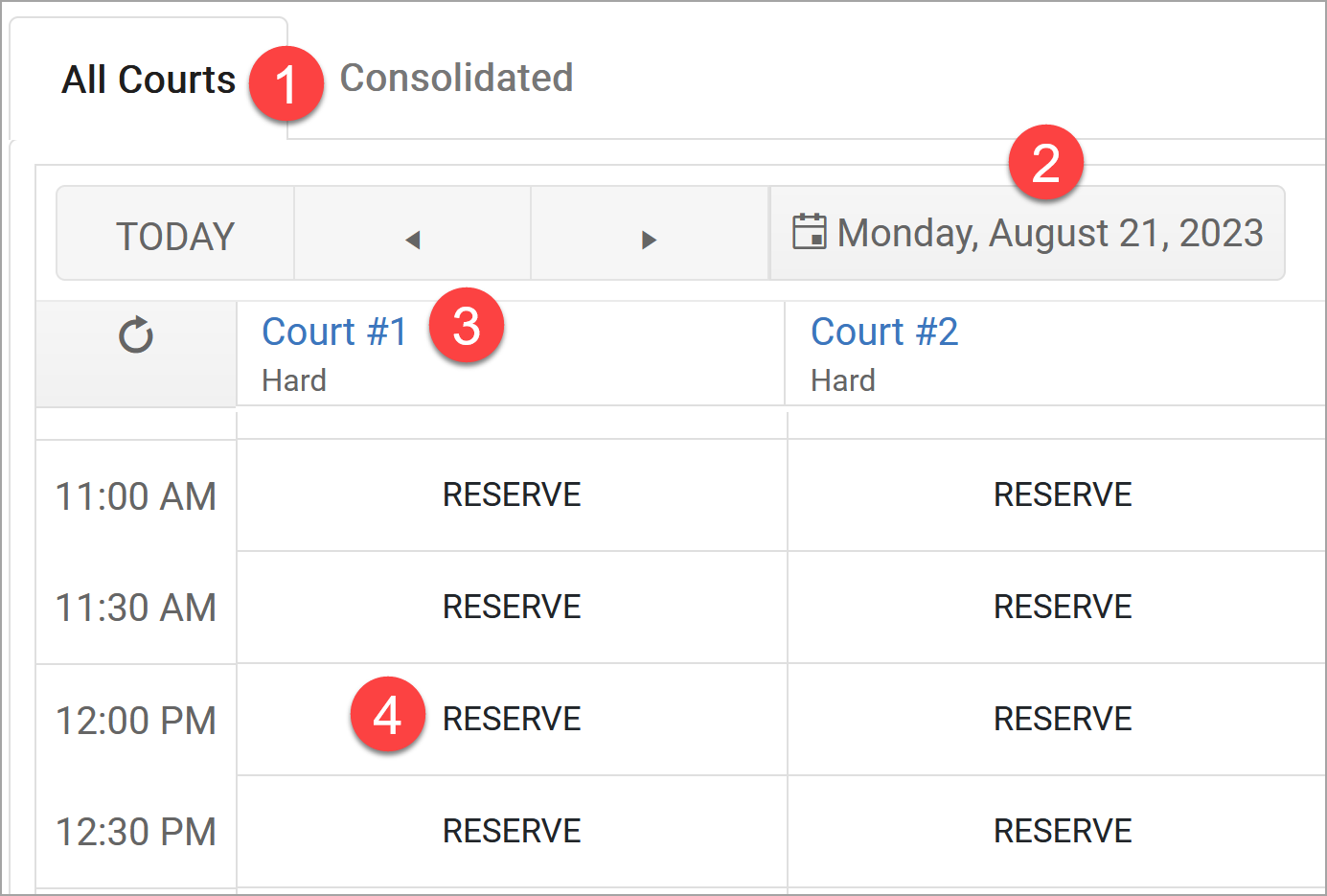Click the calendar icon beside the date
Screen dimensions: 1327x896
[x=809, y=232]
